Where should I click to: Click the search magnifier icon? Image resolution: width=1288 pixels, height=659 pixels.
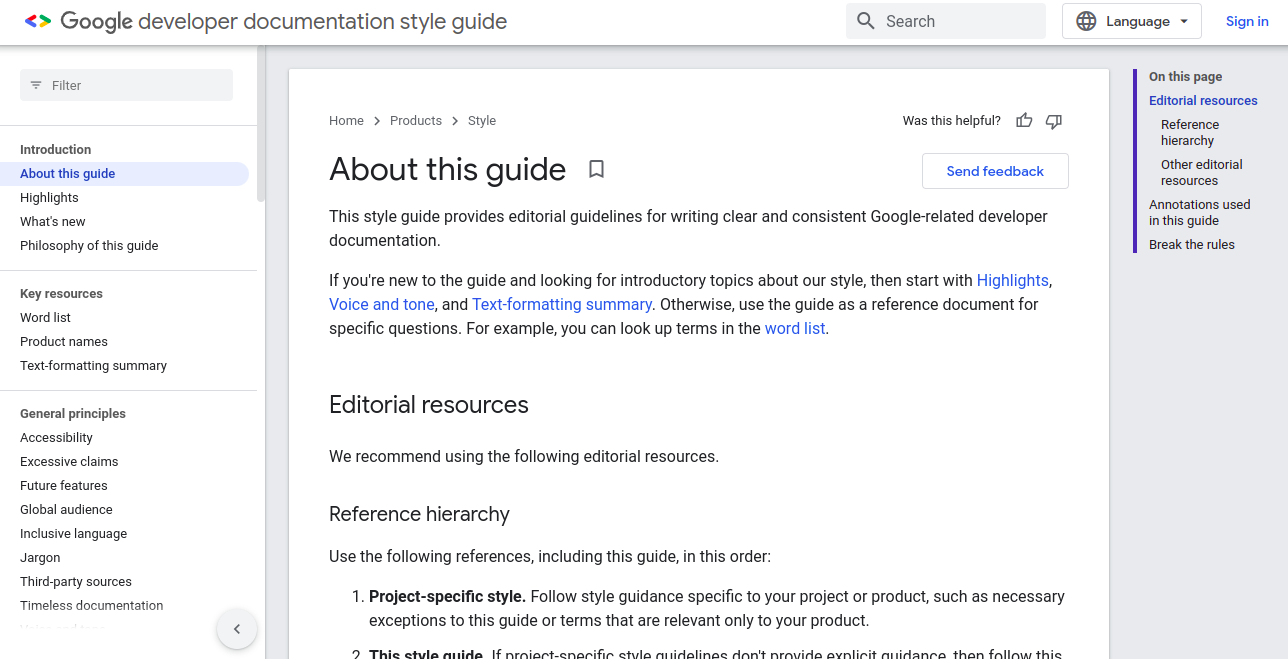tap(866, 21)
